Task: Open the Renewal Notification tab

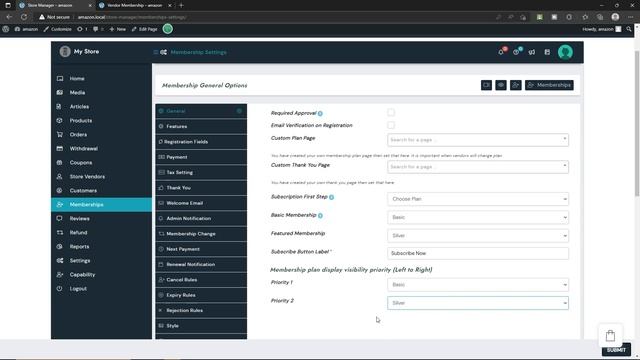Action: coord(201,264)
